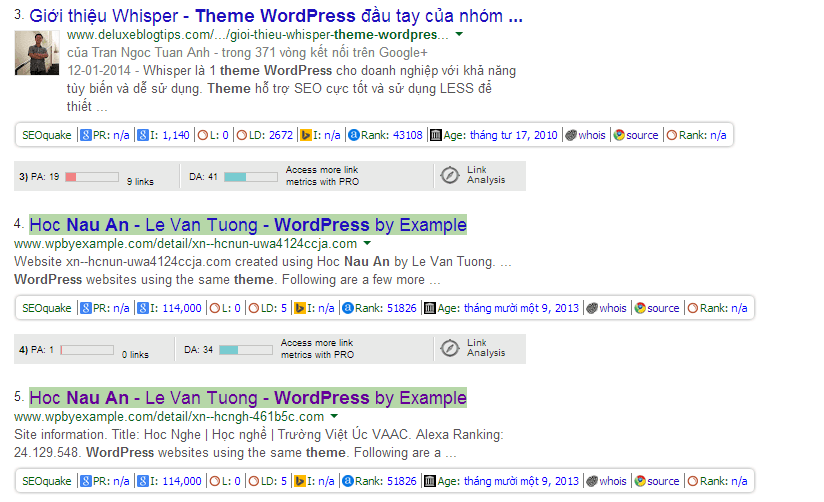The width and height of the screenshot is (824, 502).
Task: Click Google PR icon in result 5 SEOquake bar
Action: click(x=86, y=481)
